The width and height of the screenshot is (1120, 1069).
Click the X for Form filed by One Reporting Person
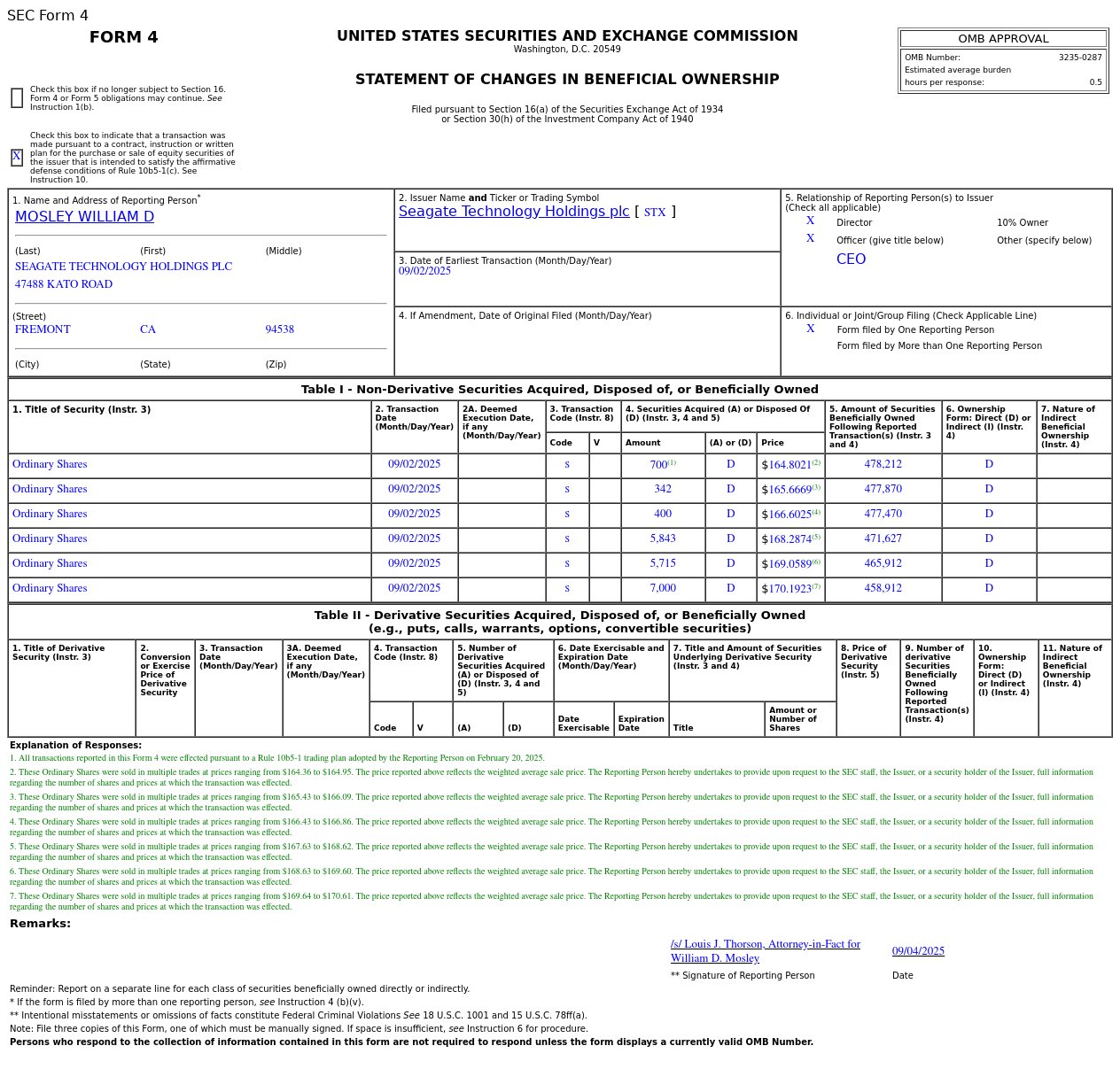tap(810, 329)
